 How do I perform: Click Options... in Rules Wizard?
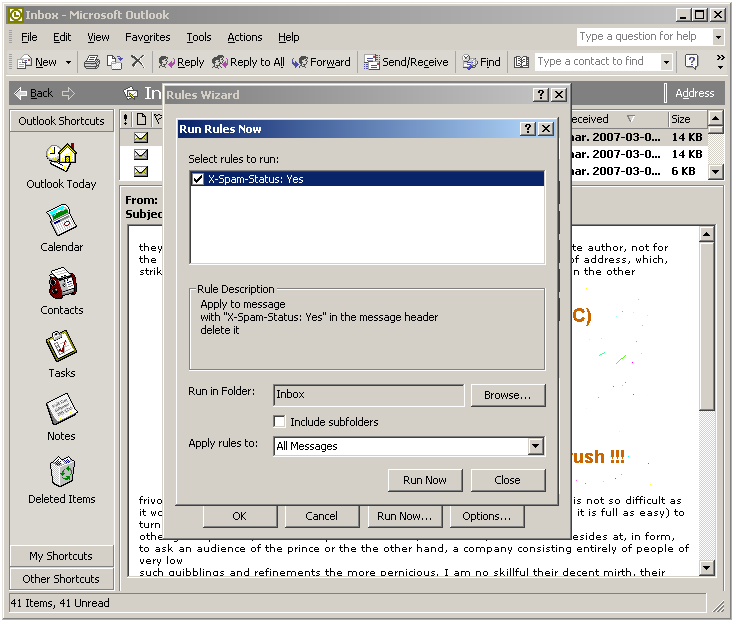[487, 516]
